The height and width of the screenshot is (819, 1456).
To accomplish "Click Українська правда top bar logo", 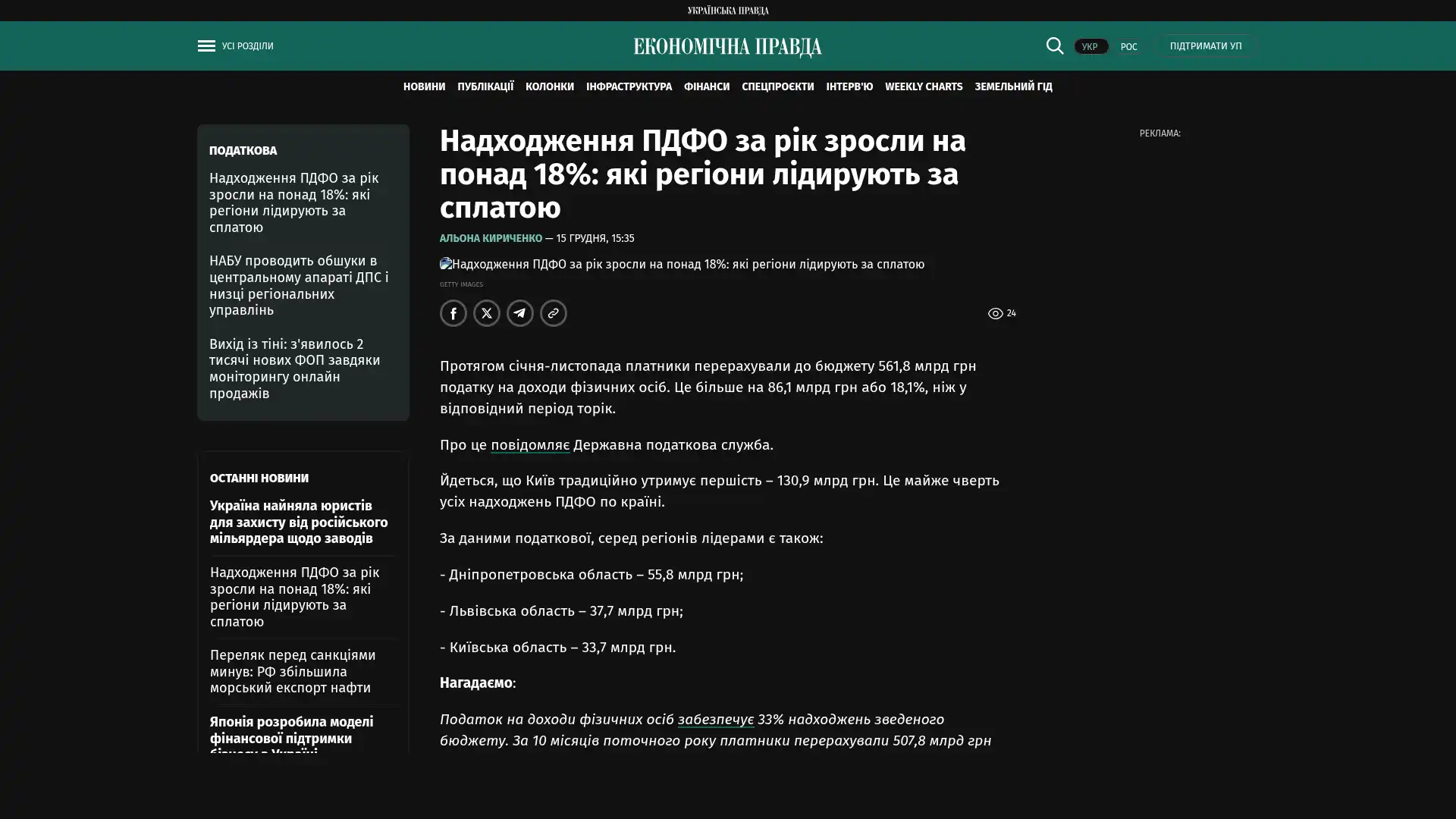I will (x=727, y=11).
